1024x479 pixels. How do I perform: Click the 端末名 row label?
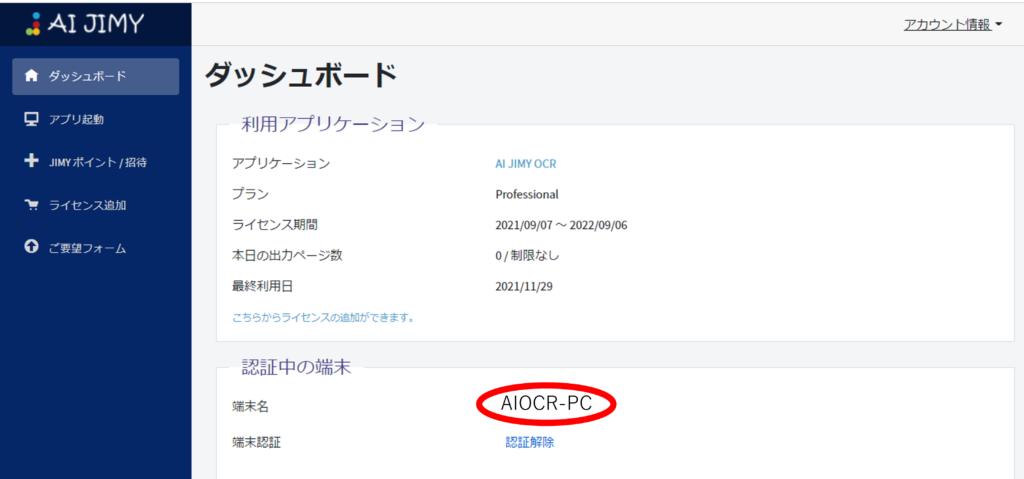(x=250, y=406)
